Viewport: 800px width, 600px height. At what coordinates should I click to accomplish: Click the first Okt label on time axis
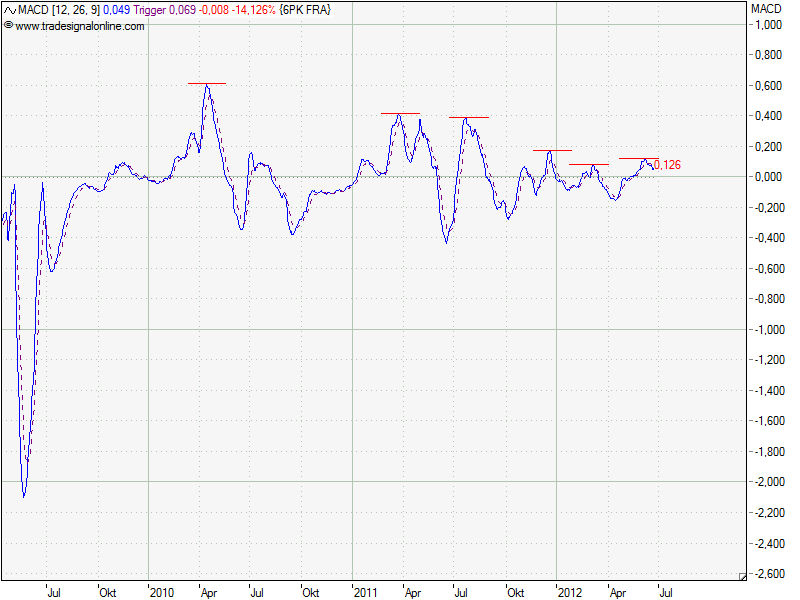(108, 593)
